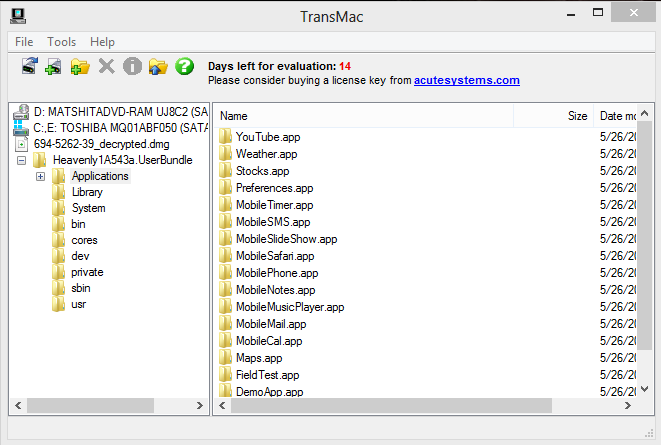The height and width of the screenshot is (445, 661).
Task: Click the date cell of YouTube.app row
Action: click(618, 137)
